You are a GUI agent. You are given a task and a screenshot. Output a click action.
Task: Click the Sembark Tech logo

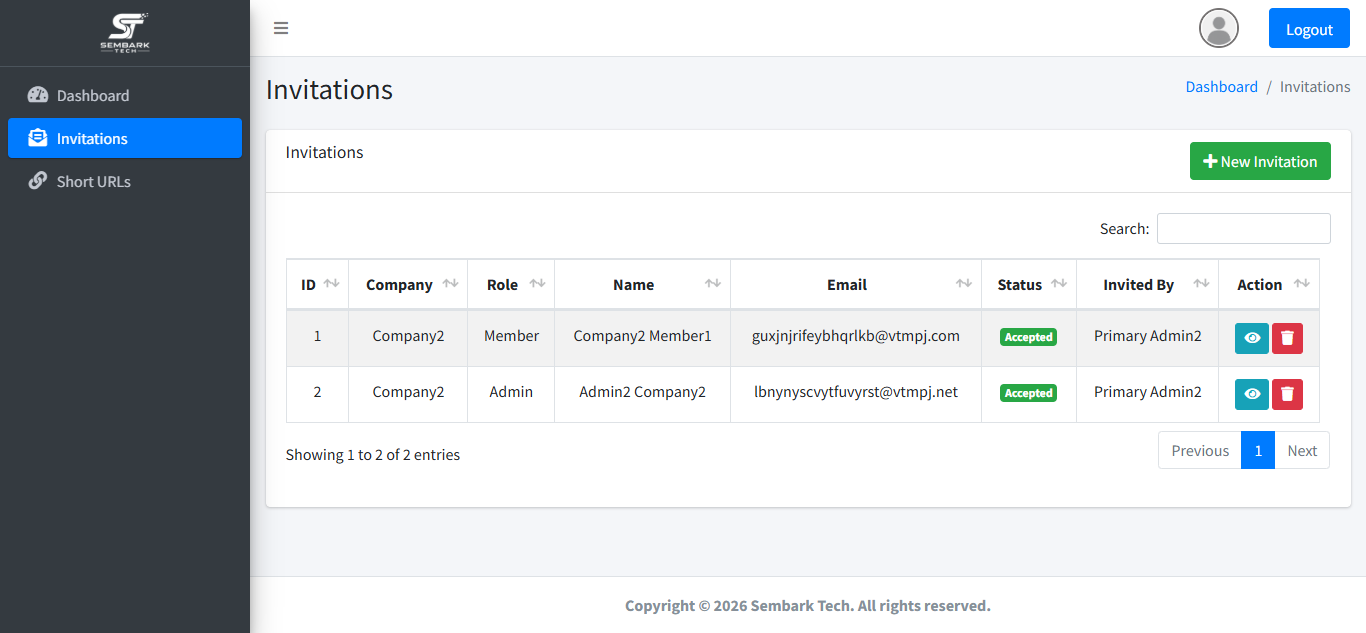125,33
